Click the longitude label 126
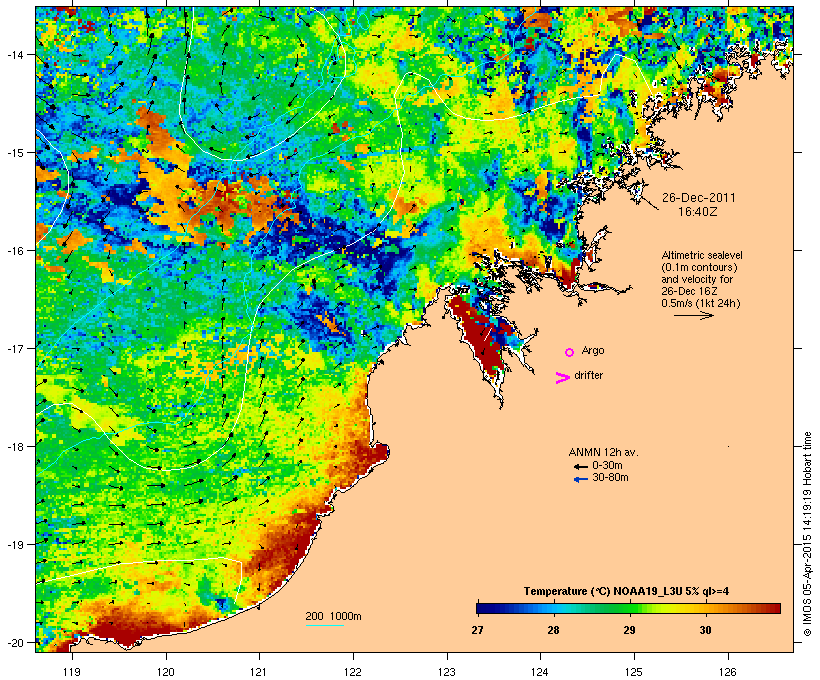Viewport: 820px width, 680px height. pos(727,672)
